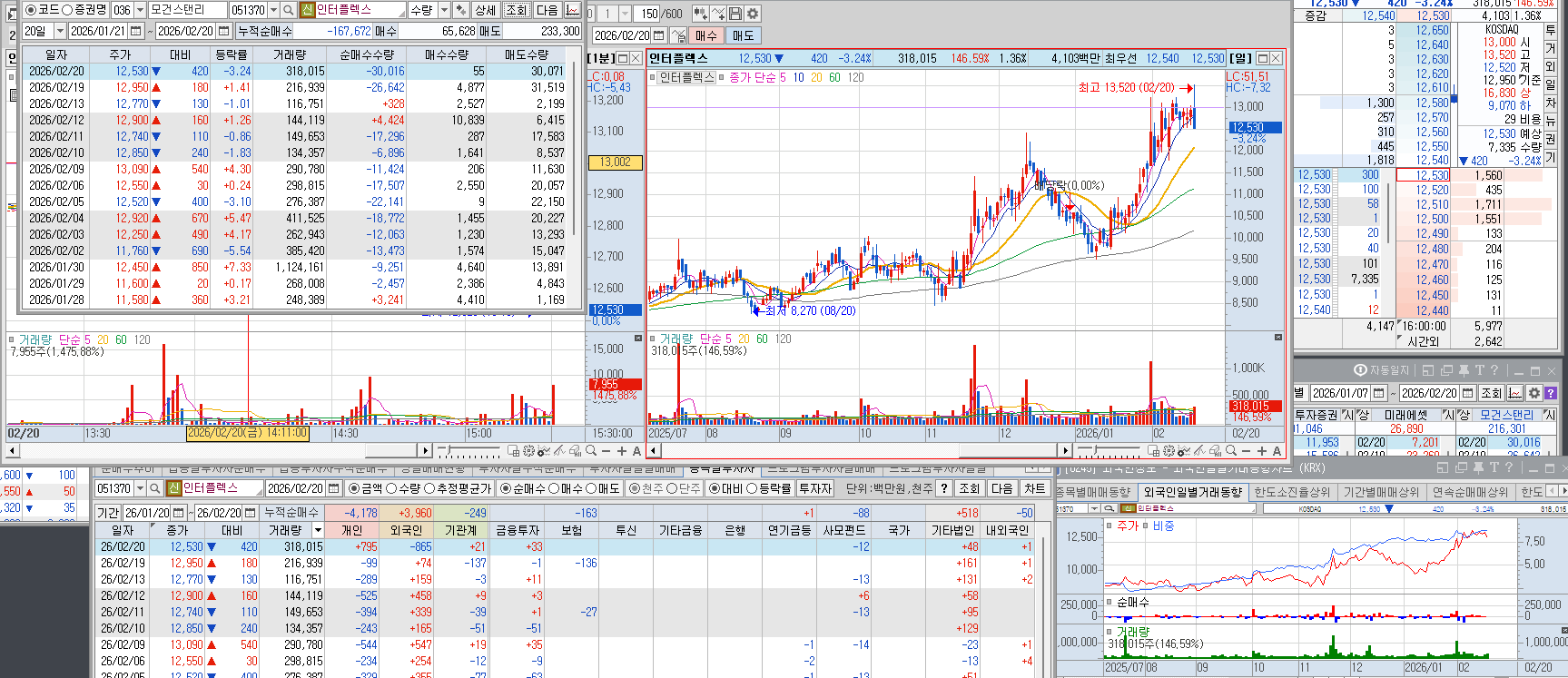Select the 추정평균가 radio in investor panel
1568x678 pixels.
[x=429, y=488]
